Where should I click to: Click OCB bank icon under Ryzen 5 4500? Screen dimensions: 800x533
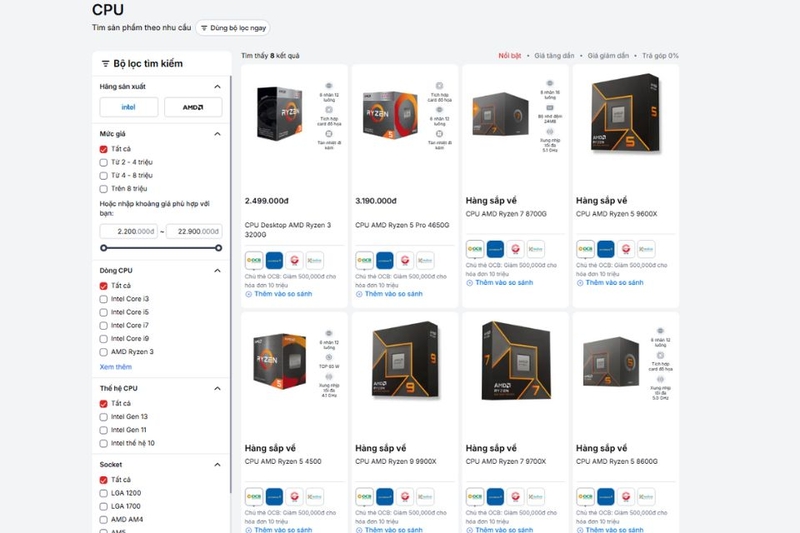point(254,496)
